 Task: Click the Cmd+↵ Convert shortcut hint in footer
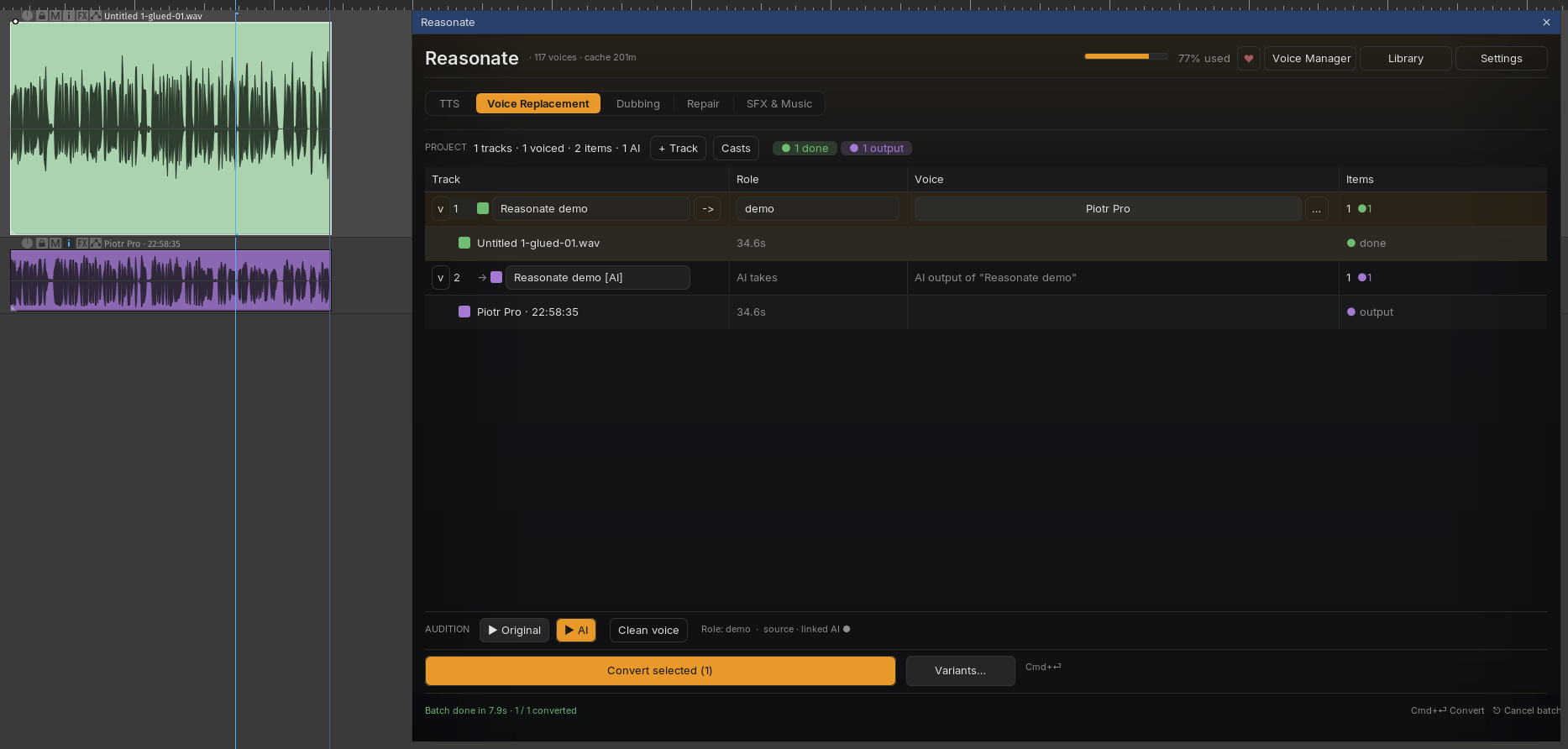click(1447, 710)
